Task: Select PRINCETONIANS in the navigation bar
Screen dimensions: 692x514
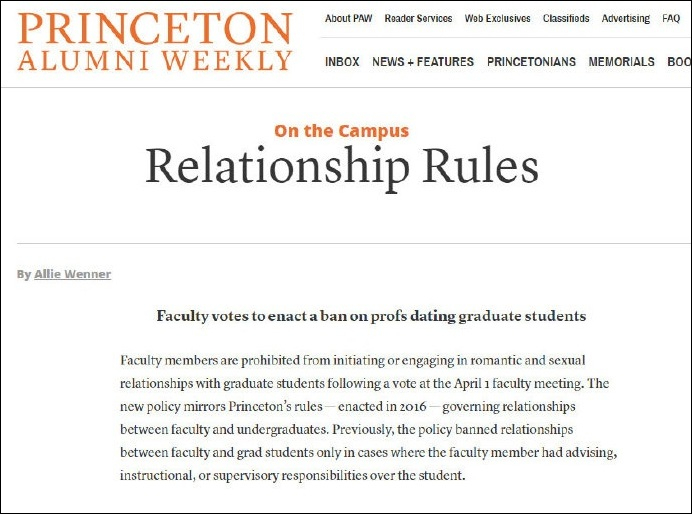Action: tap(531, 62)
